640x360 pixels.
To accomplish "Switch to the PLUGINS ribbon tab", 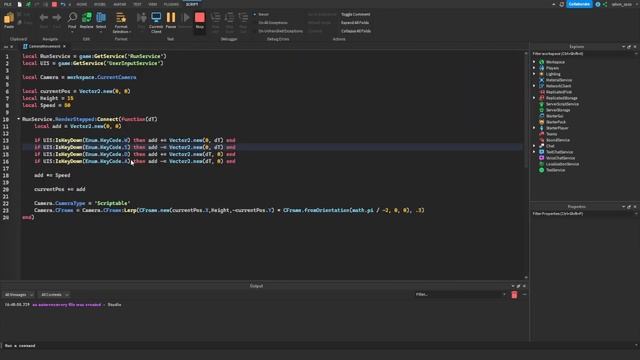I will click(171, 4).
